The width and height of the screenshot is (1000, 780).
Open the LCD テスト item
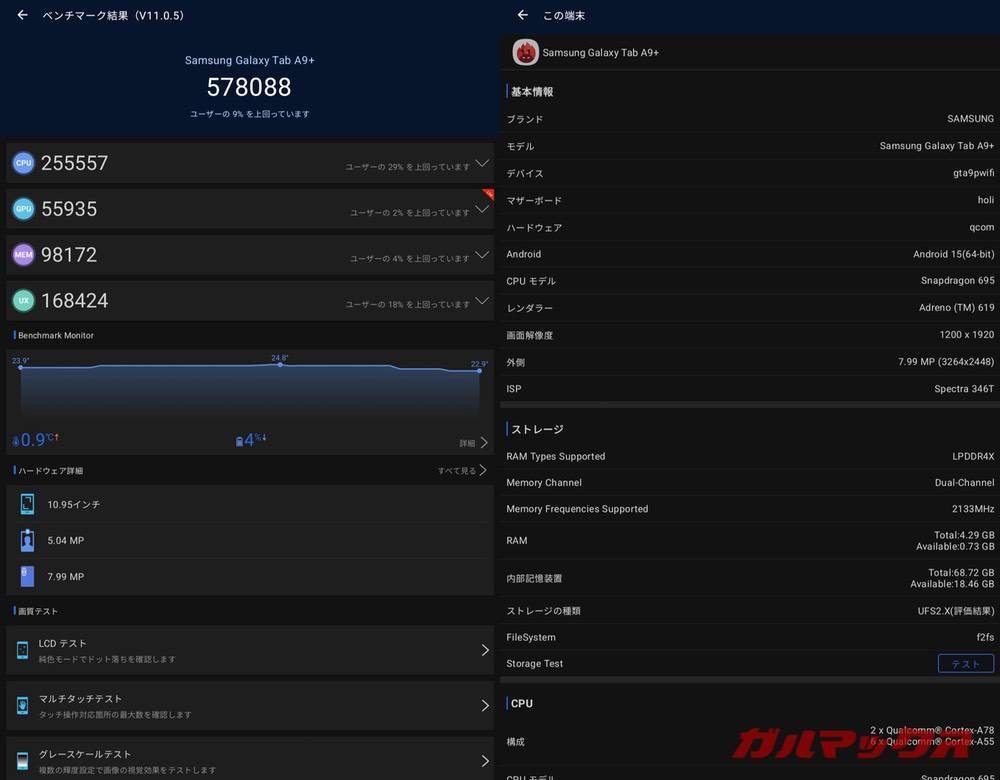tap(250, 650)
